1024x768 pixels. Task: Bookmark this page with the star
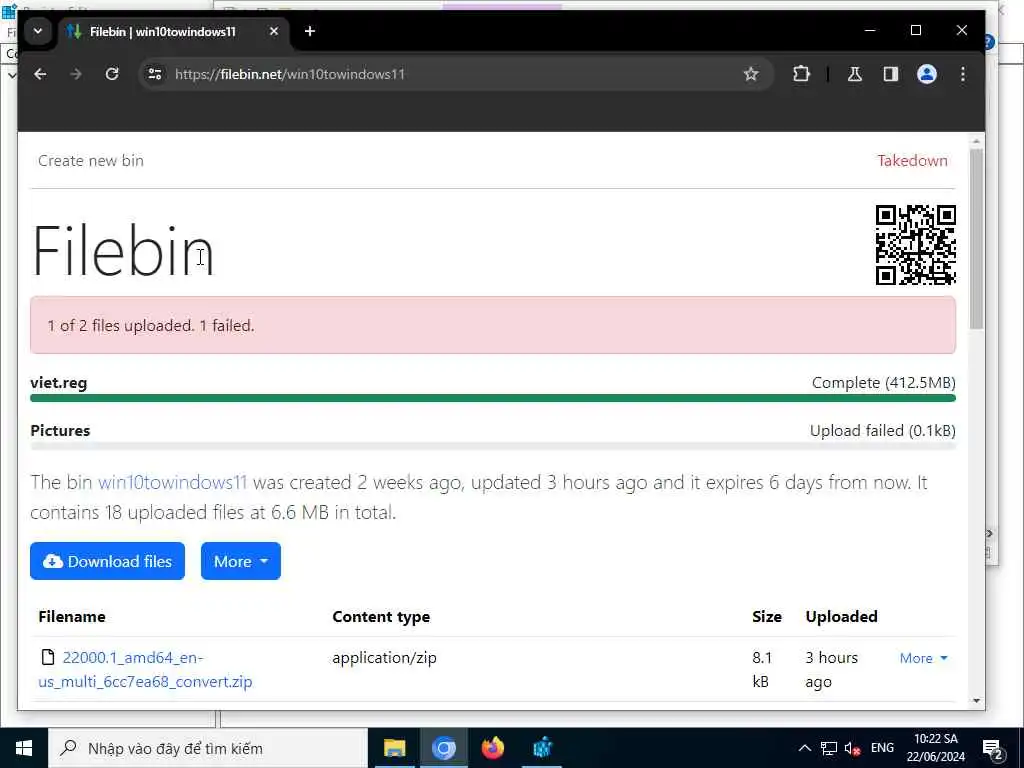(x=751, y=74)
